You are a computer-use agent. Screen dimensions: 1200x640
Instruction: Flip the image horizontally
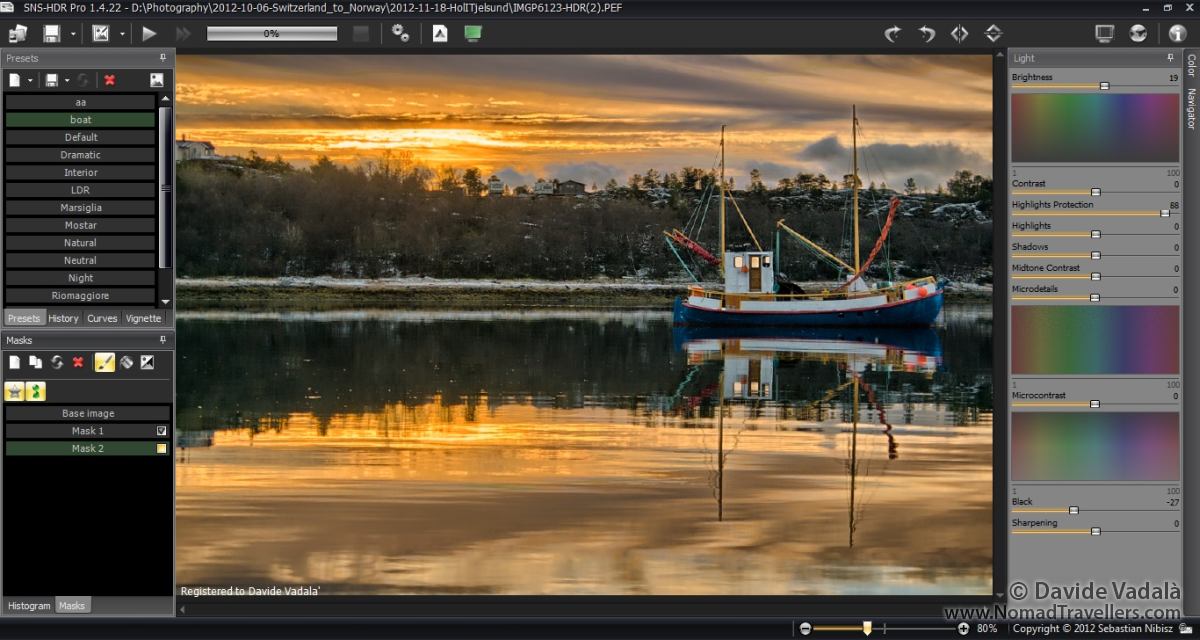959,33
